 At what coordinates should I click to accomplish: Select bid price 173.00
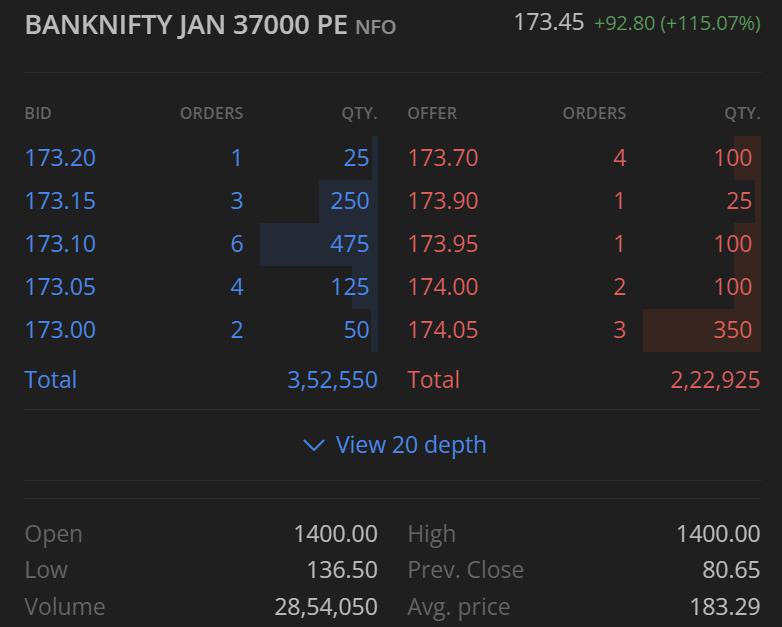(60, 330)
